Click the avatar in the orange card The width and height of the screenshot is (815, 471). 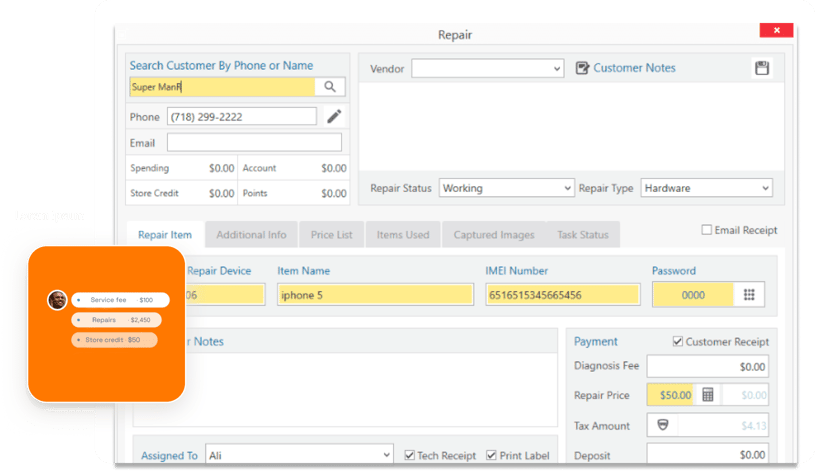(58, 300)
